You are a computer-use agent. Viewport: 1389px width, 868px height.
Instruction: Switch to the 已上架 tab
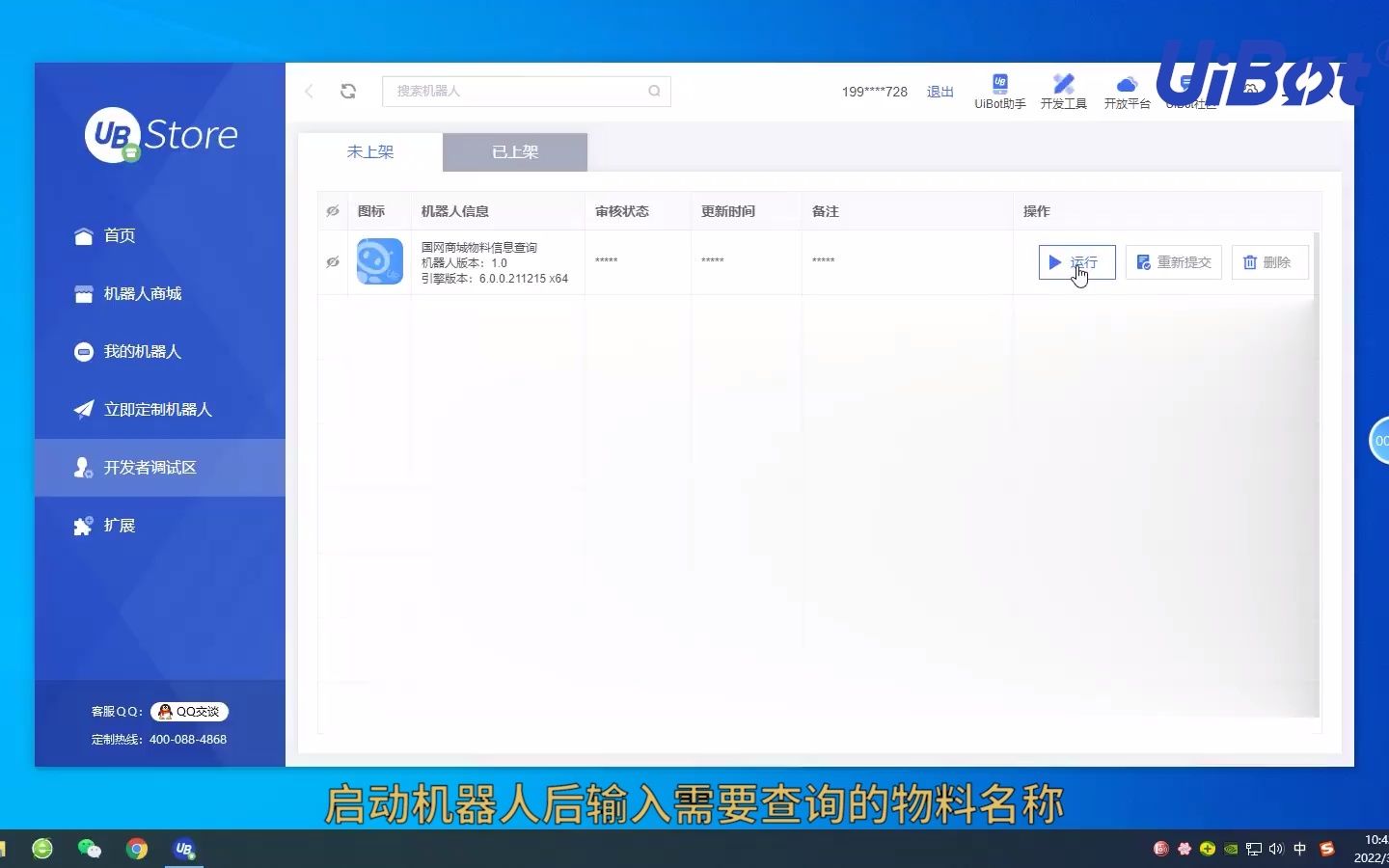point(515,152)
